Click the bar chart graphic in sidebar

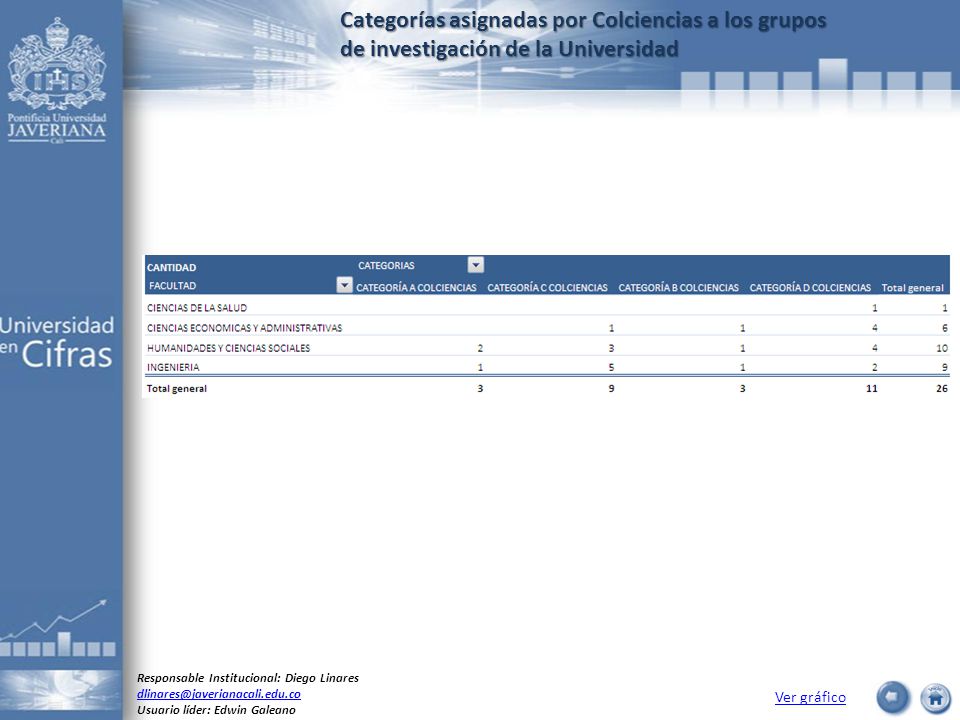[58, 629]
